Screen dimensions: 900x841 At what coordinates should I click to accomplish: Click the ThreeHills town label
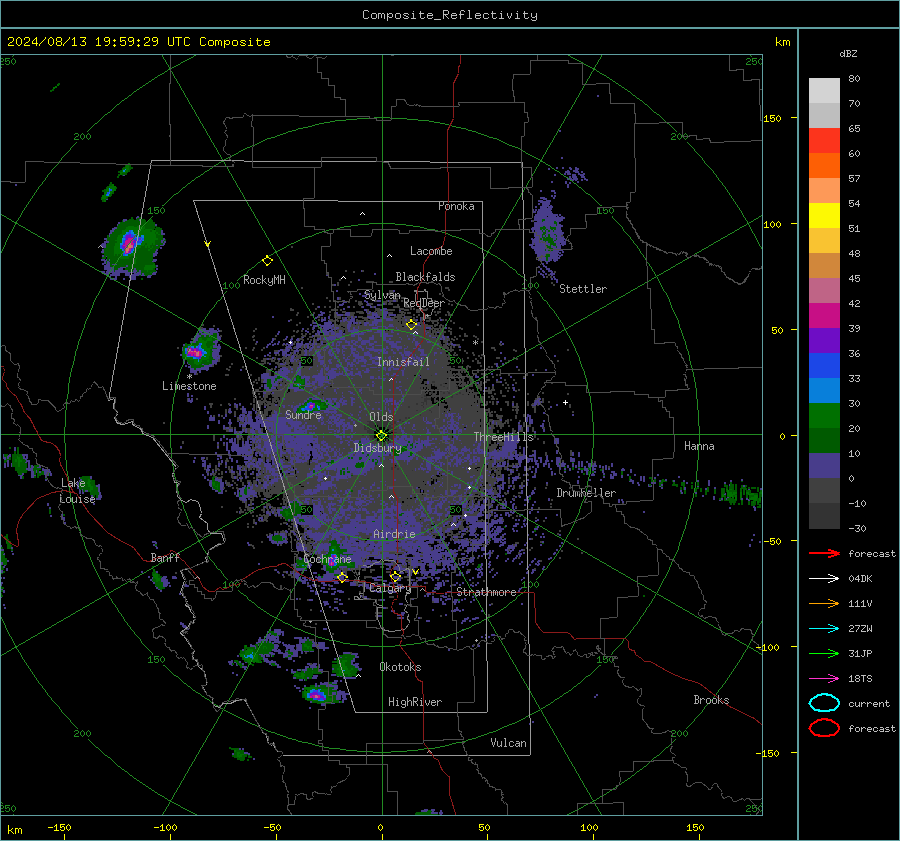pyautogui.click(x=503, y=437)
